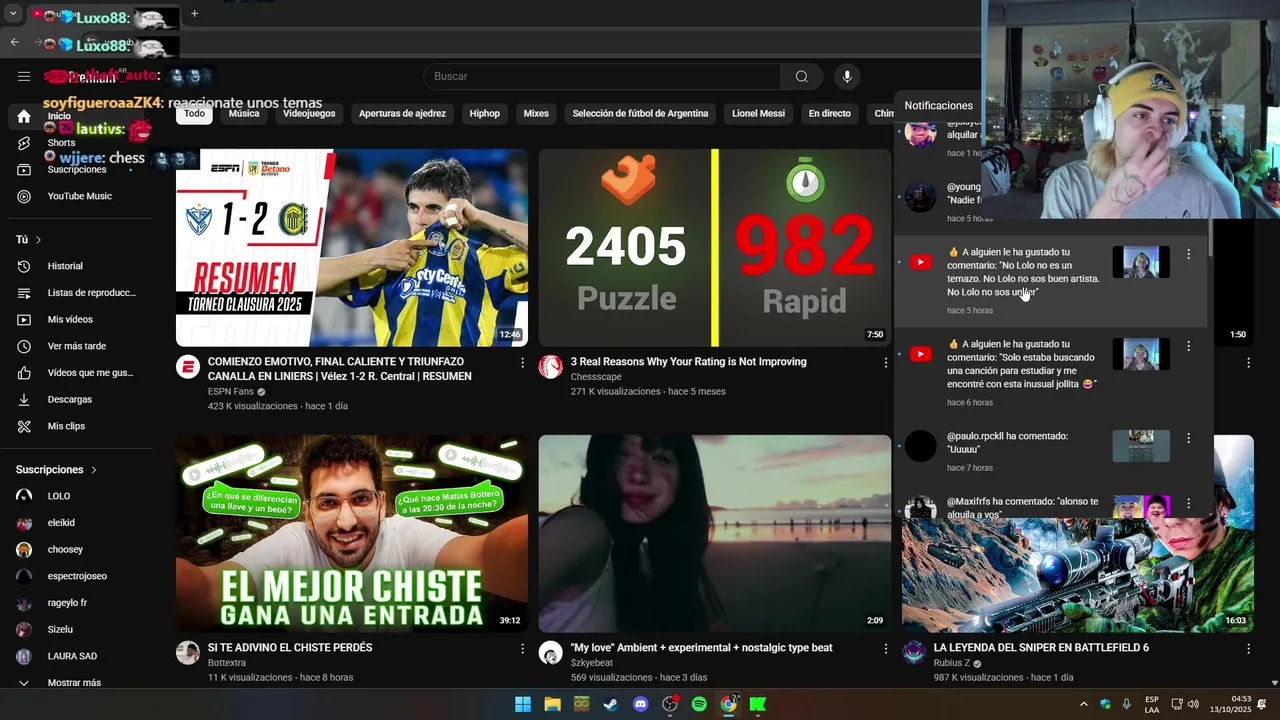Open options for 'No Lolo' notification
Image resolution: width=1280 pixels, height=720 pixels.
click(x=1188, y=254)
